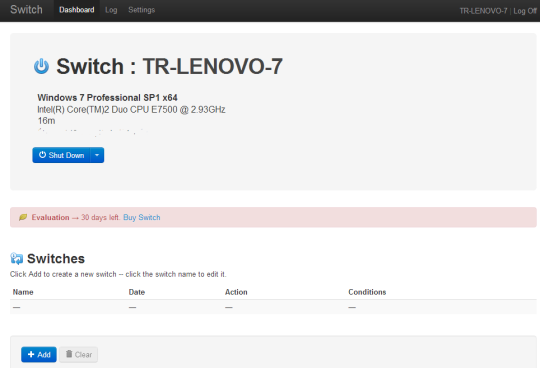This screenshot has width=540, height=368.
Task: Click the Name column header
Action: click(x=23, y=292)
